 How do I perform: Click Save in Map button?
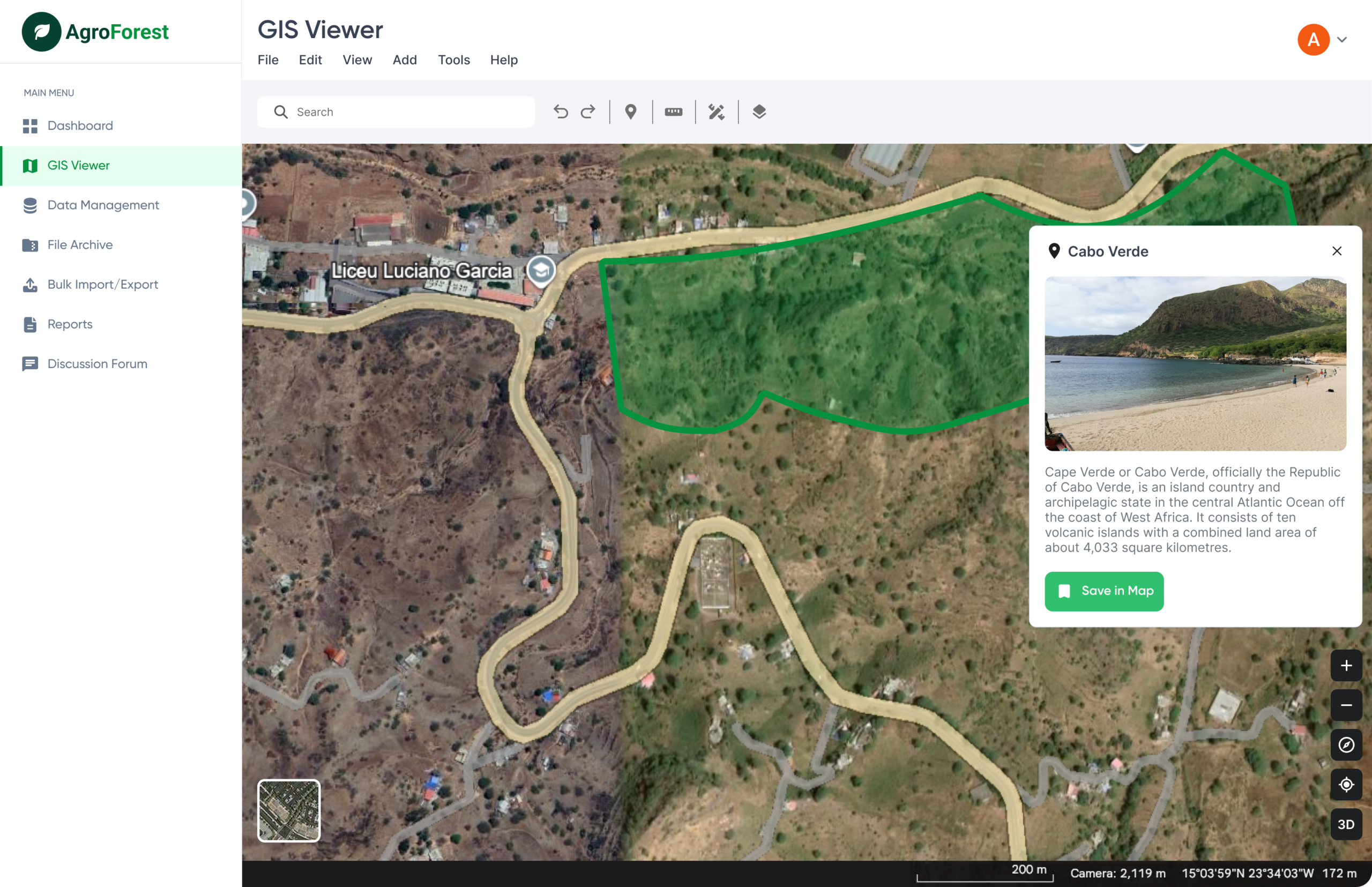point(1103,591)
